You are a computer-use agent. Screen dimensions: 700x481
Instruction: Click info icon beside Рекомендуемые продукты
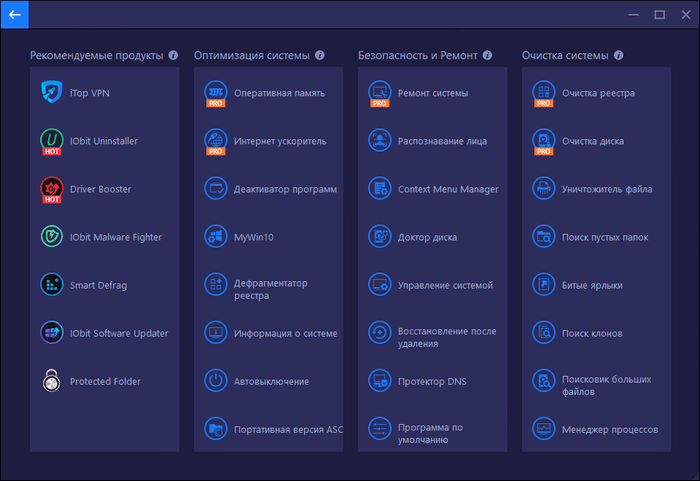(x=173, y=55)
